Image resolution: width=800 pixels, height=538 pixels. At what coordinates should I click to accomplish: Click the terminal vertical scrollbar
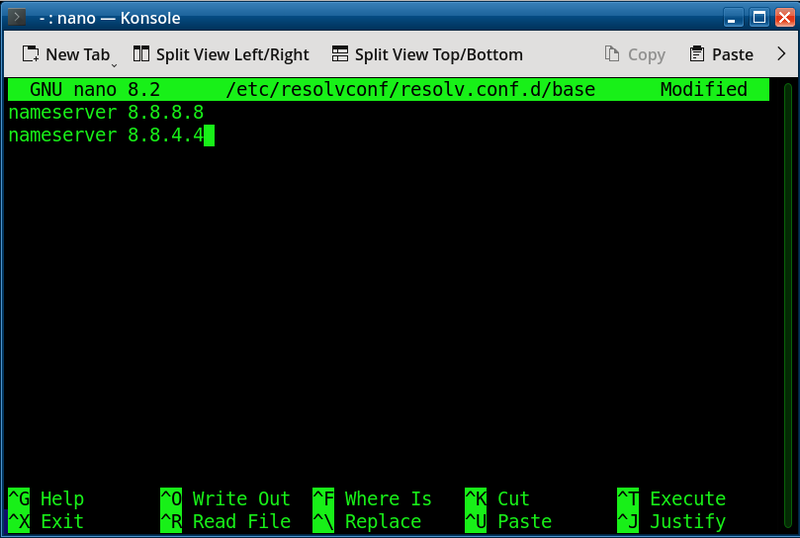(x=788, y=306)
